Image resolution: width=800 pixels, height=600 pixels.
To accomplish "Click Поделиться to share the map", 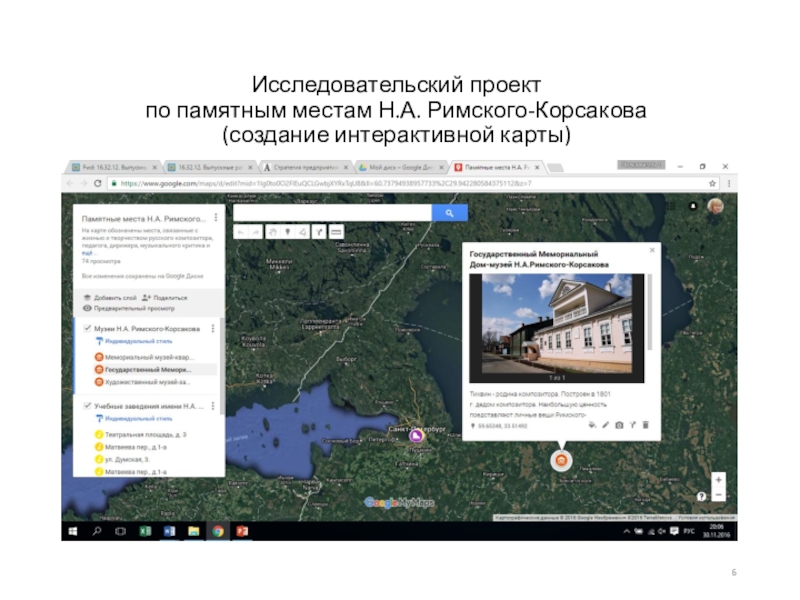I will coord(165,297).
